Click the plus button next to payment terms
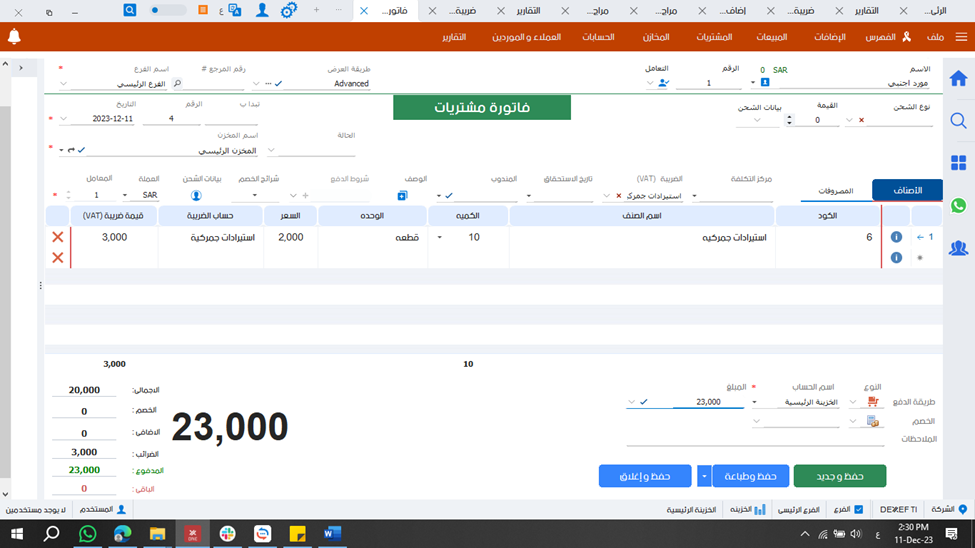Screen dimensions: 975x548 point(305,195)
